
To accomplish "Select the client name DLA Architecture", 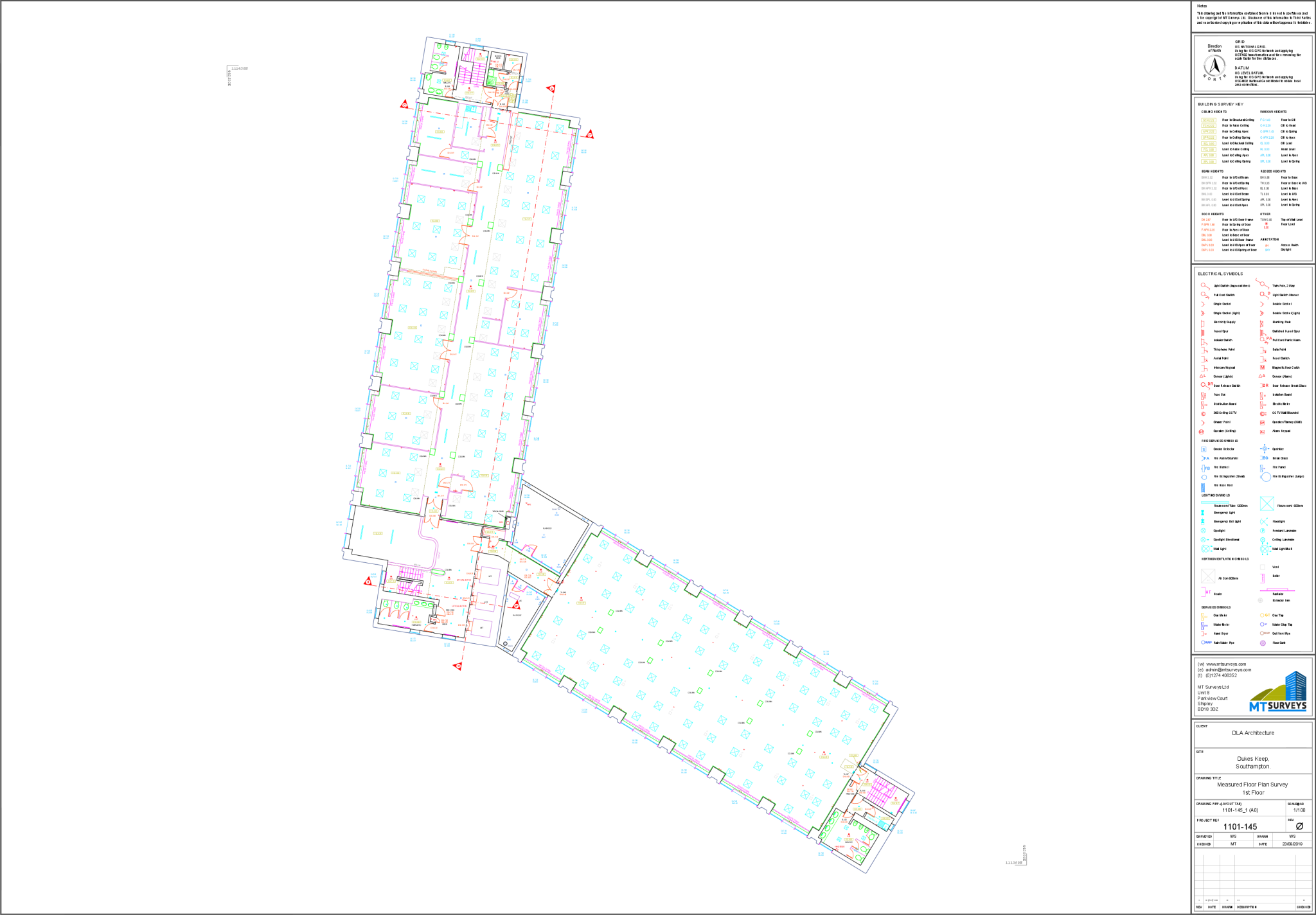I will pyautogui.click(x=1252, y=733).
